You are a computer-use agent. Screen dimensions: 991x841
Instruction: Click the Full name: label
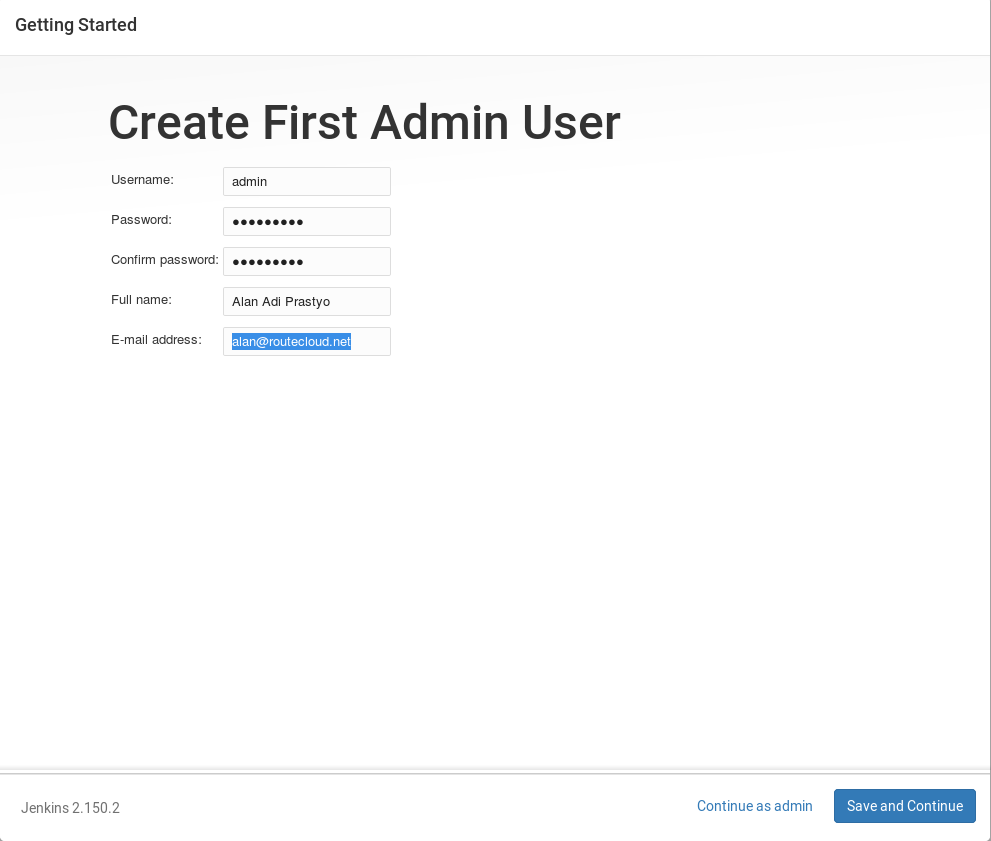coord(142,299)
